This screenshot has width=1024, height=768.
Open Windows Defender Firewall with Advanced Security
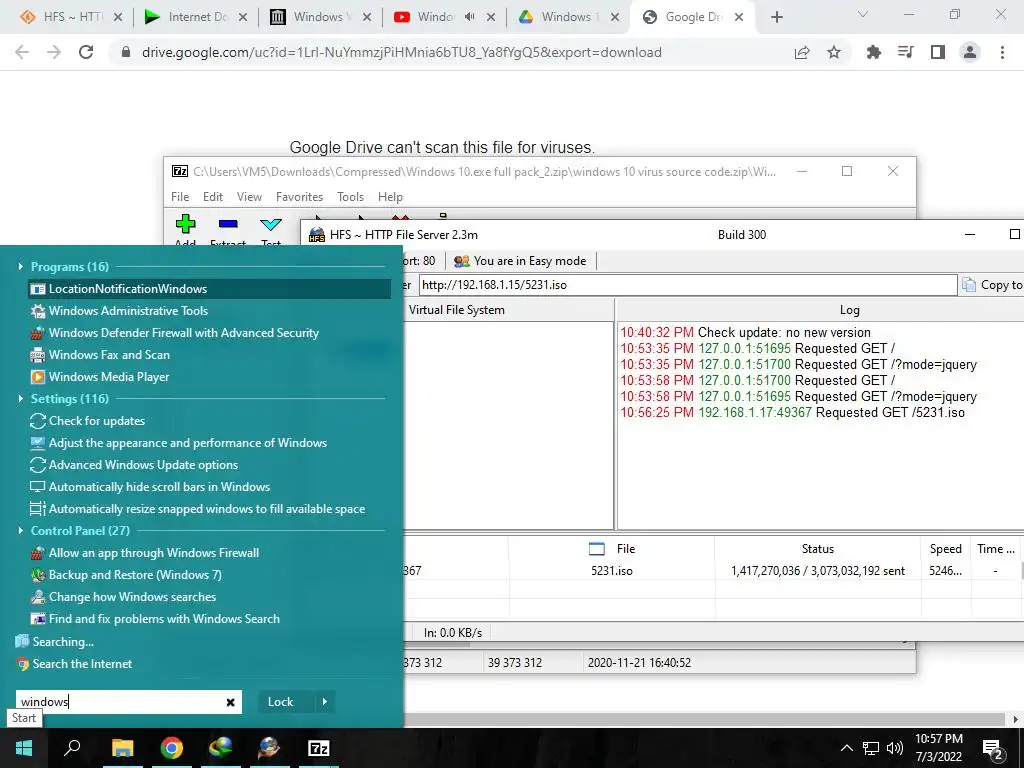tap(174, 332)
